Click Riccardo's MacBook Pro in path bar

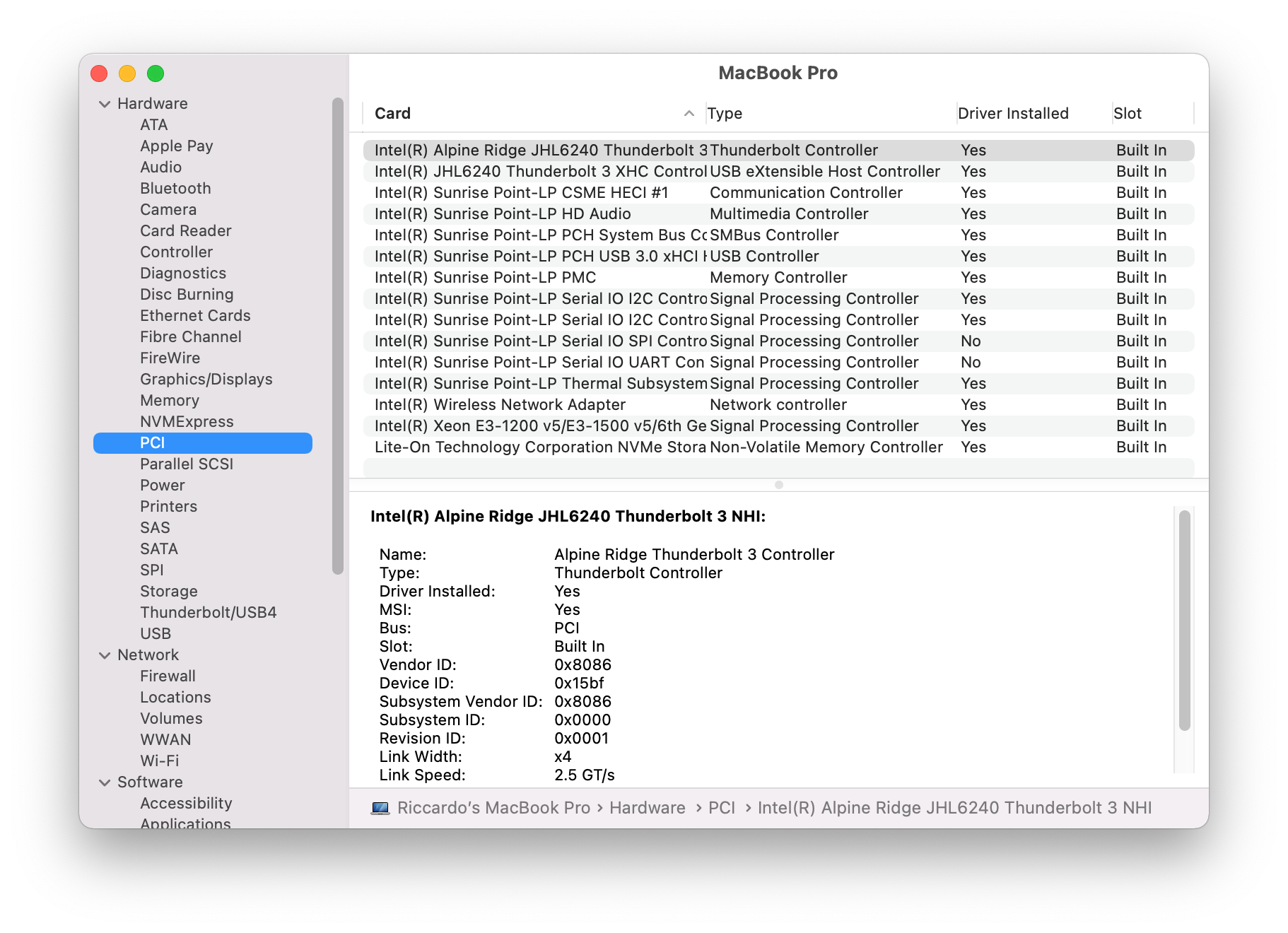(x=493, y=808)
